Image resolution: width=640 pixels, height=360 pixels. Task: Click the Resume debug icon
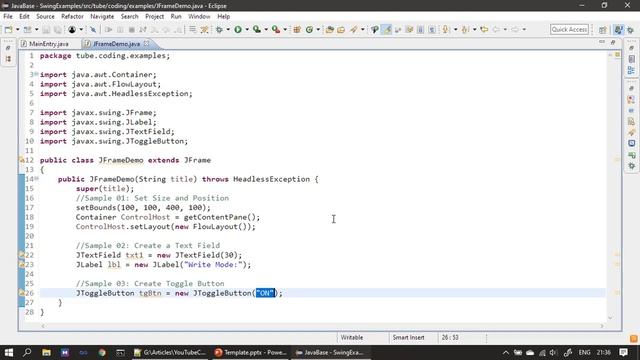pyautogui.click(x=109, y=29)
